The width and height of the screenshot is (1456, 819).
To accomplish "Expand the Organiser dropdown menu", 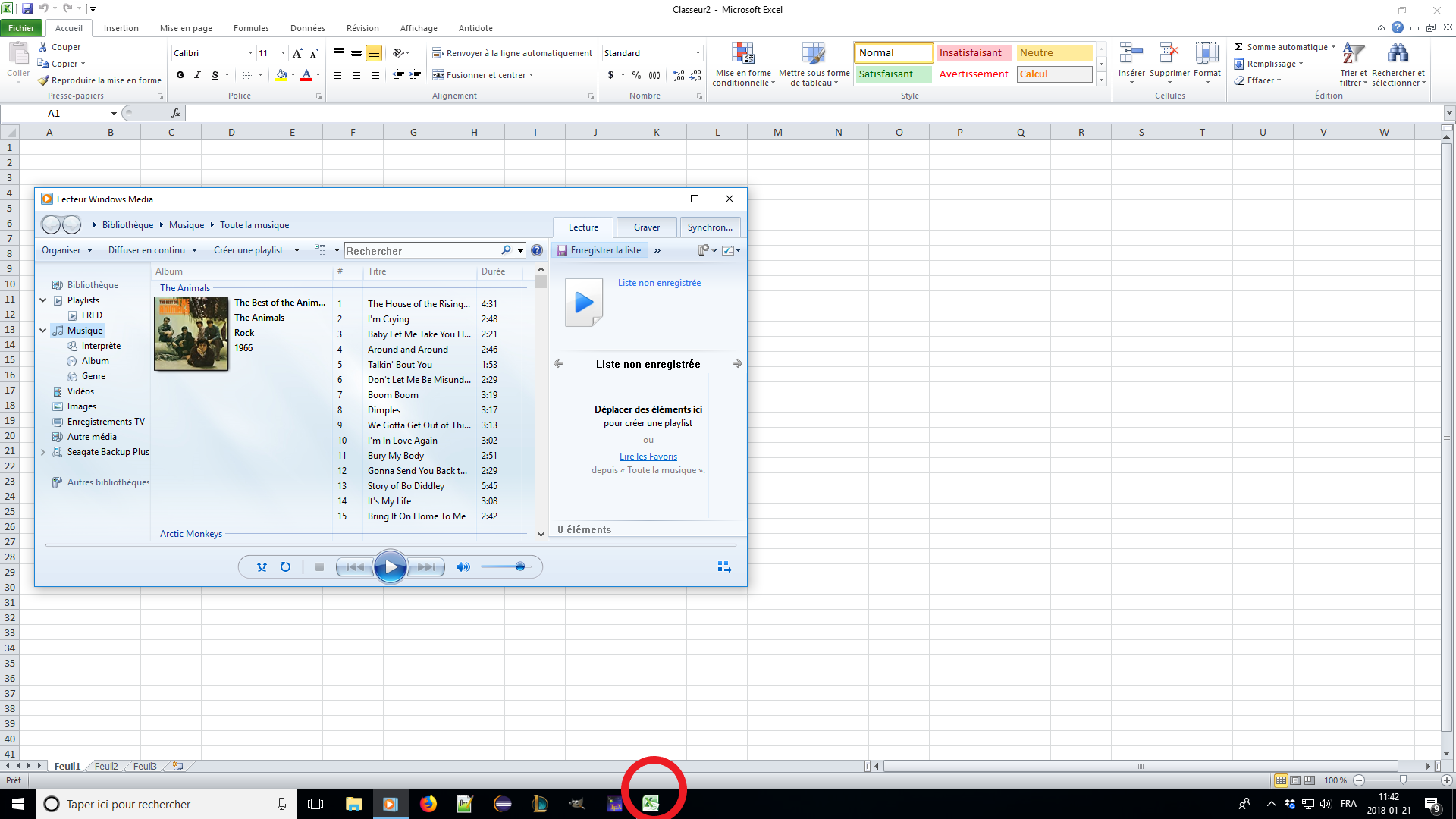I will (67, 250).
